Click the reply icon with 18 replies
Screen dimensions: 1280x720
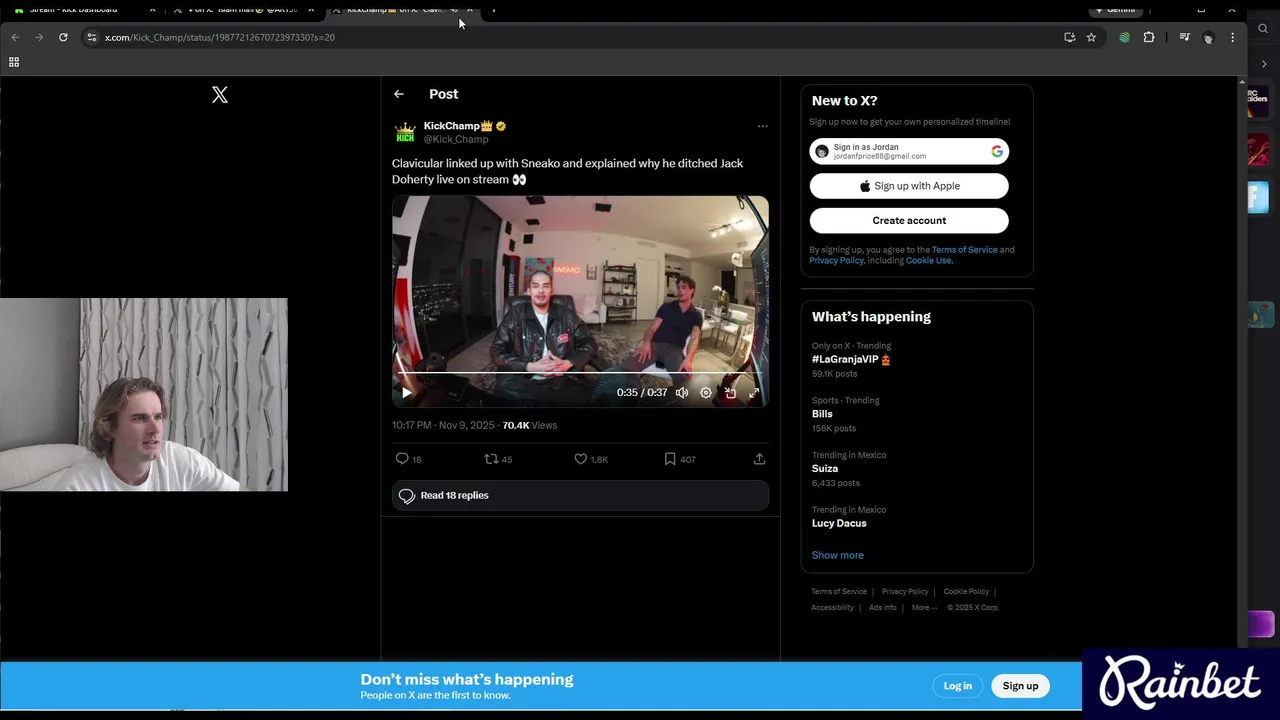(402, 459)
